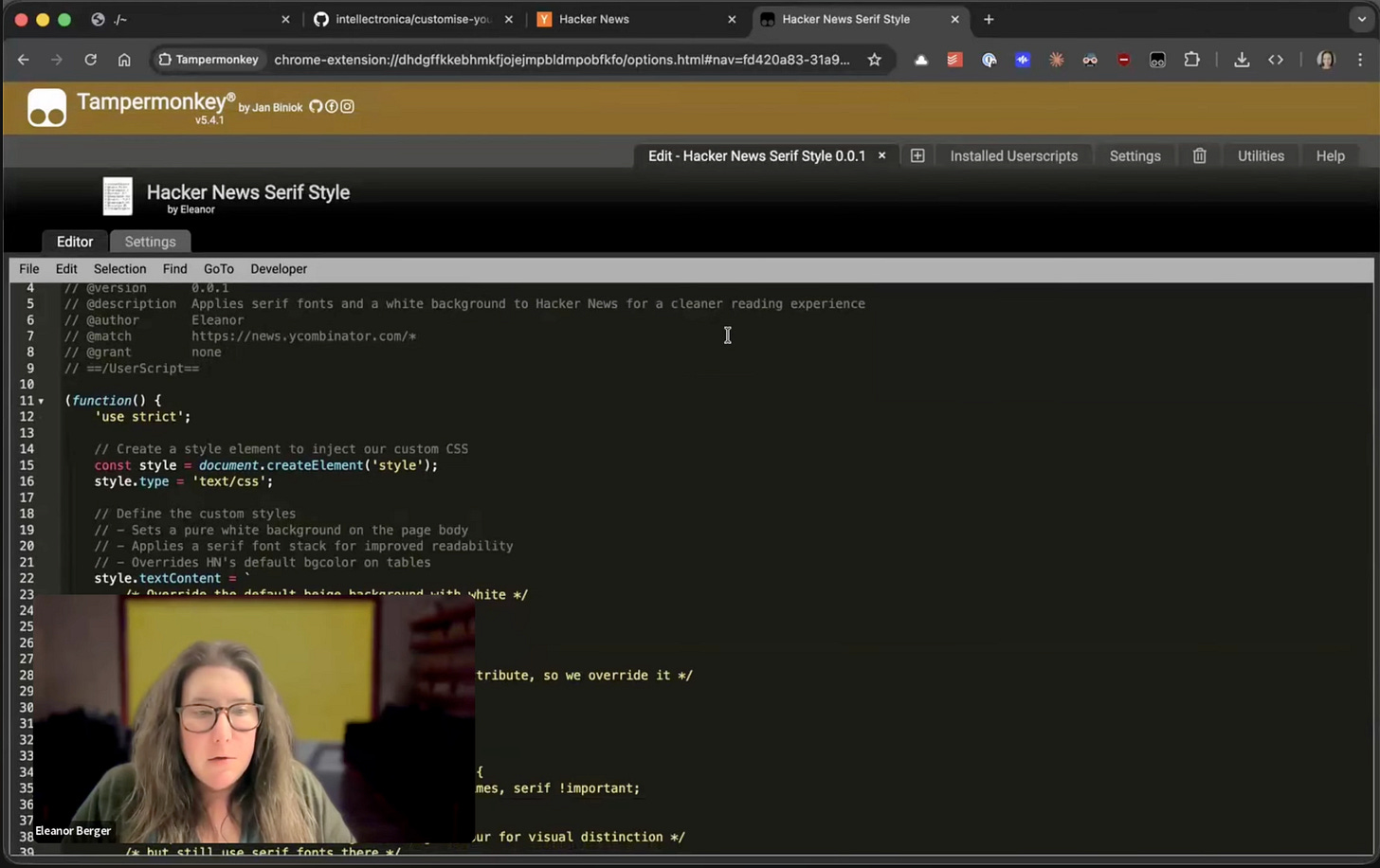The height and width of the screenshot is (868, 1380).
Task: Open the Extensions puzzle-piece menu
Action: pyautogui.click(x=1191, y=60)
